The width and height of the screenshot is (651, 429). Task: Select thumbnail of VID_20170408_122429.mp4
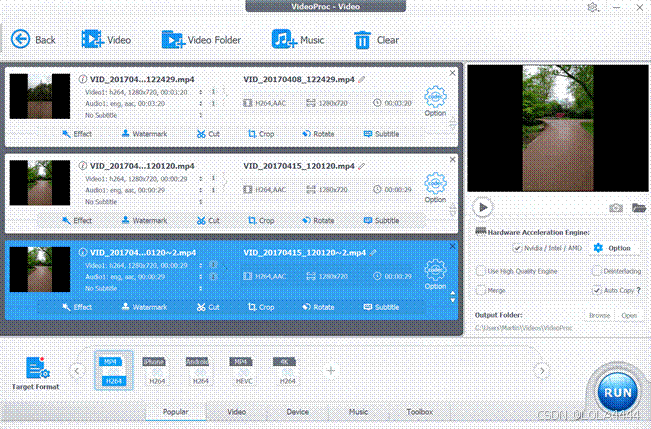(x=40, y=96)
